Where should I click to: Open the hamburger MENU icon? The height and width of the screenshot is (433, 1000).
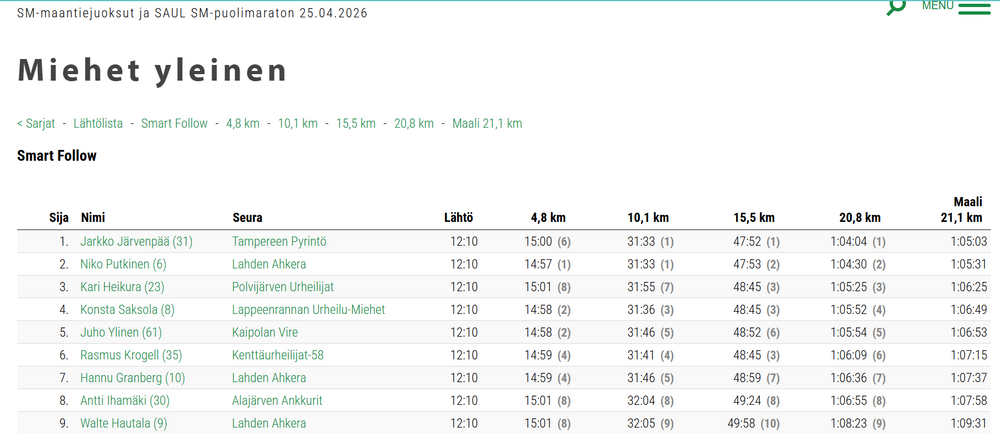coord(973,8)
